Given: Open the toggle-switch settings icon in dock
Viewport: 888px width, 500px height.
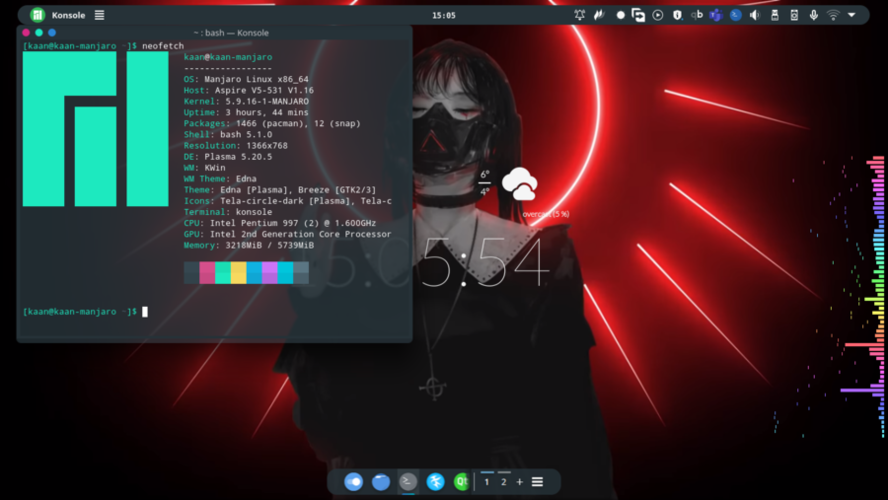Looking at the screenshot, I should point(353,482).
